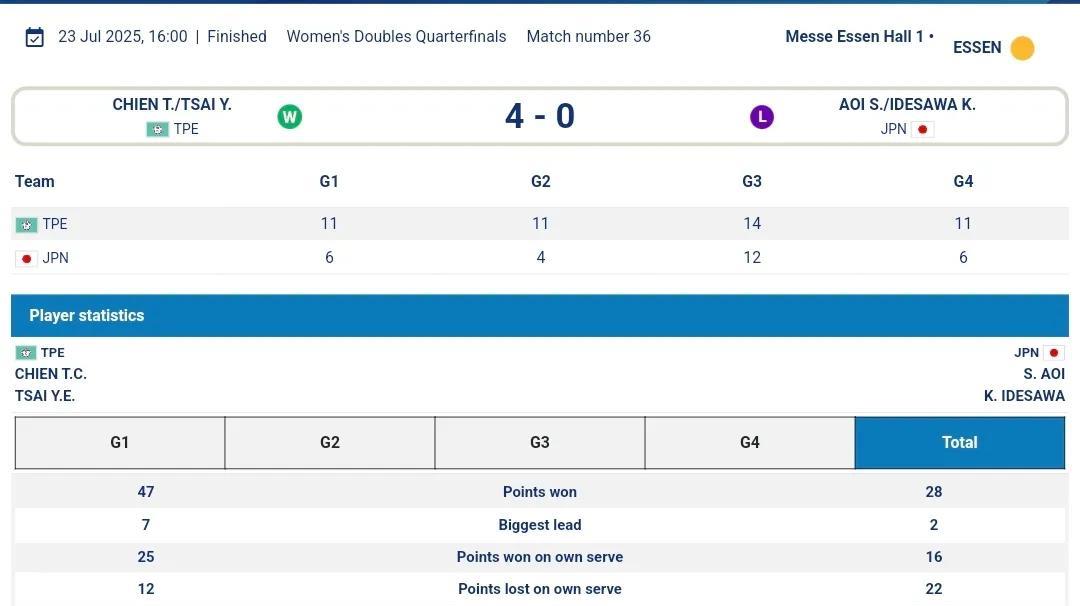The image size is (1080, 606).
Task: Switch to the G1 statistics tab
Action: [x=120, y=442]
